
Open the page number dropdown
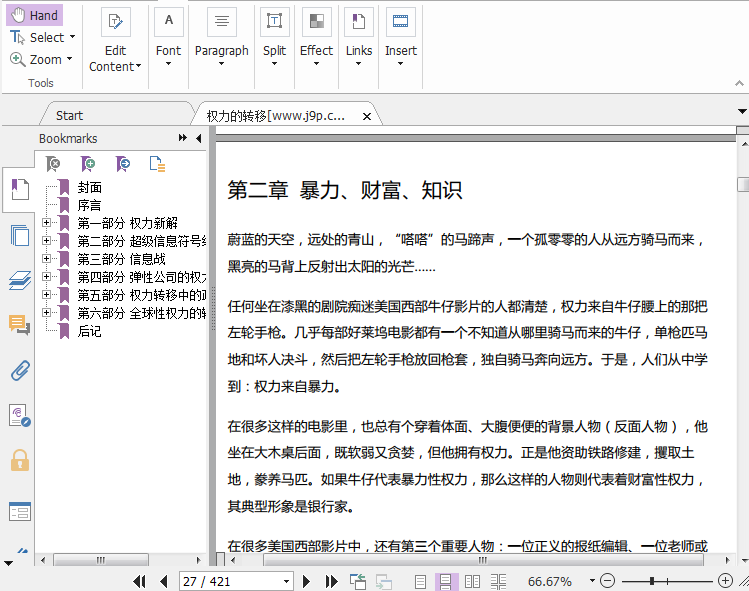pos(286,581)
